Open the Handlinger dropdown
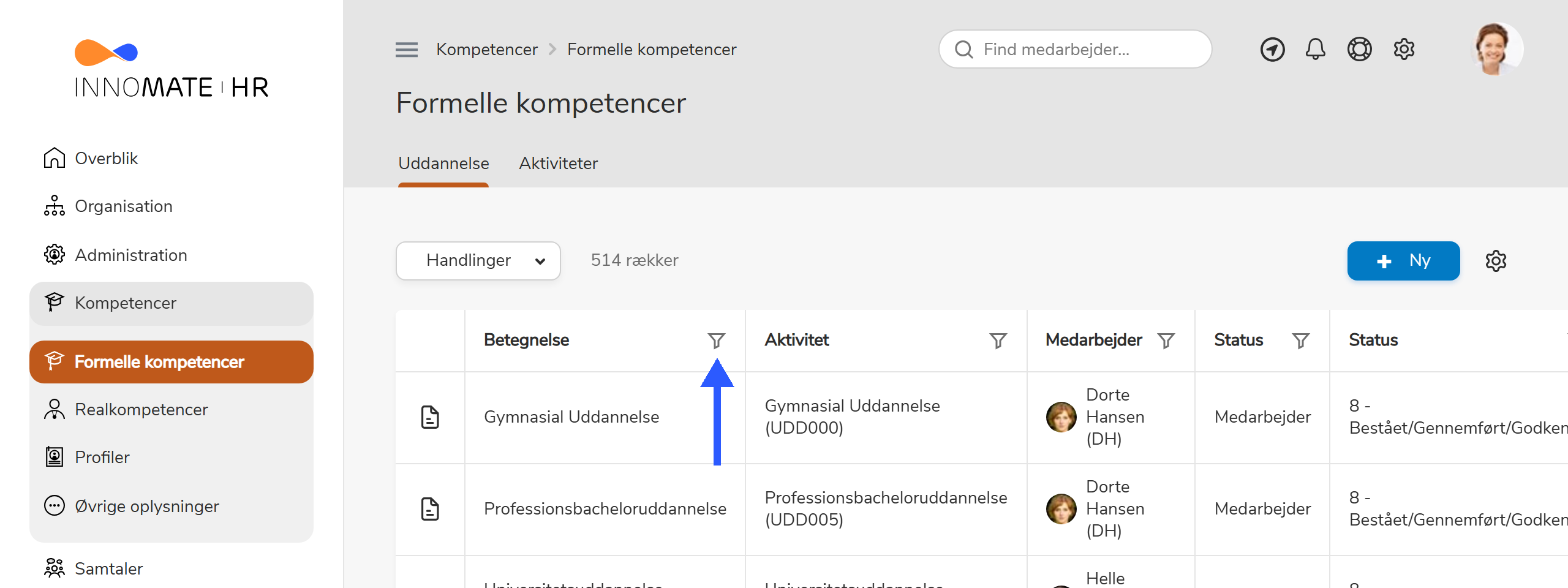The width and height of the screenshot is (1568, 588). click(478, 260)
